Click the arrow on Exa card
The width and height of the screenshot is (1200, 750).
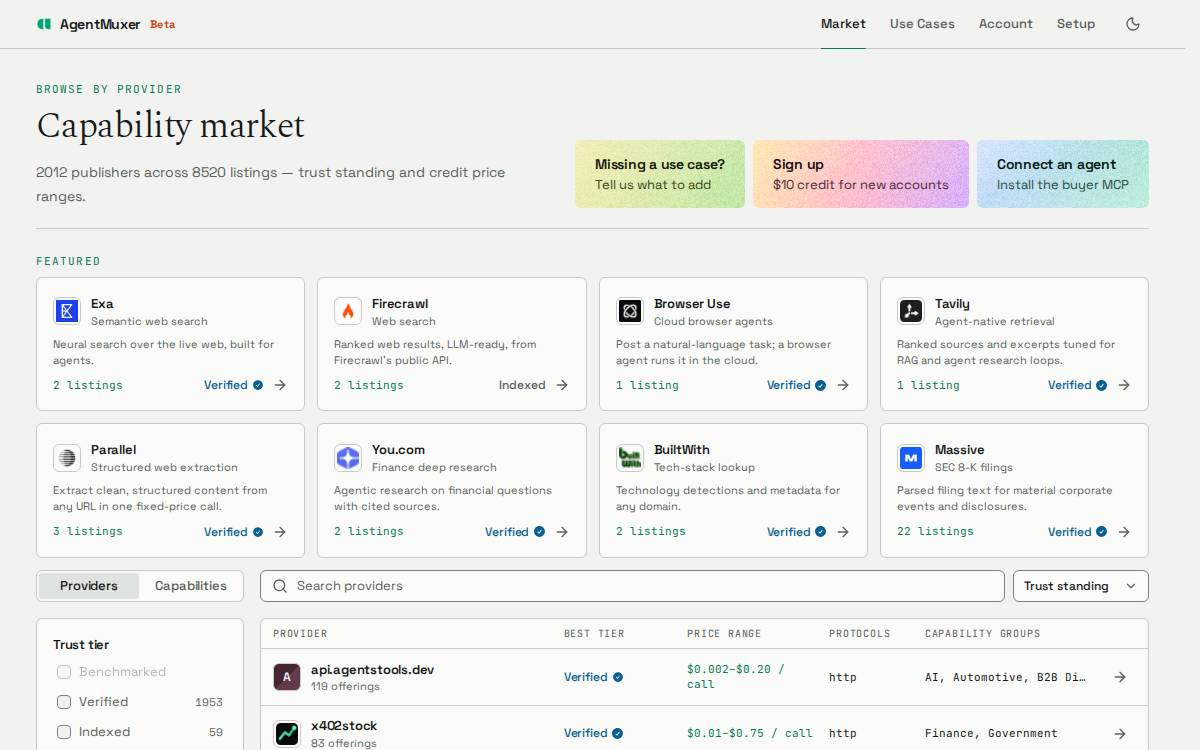point(280,385)
